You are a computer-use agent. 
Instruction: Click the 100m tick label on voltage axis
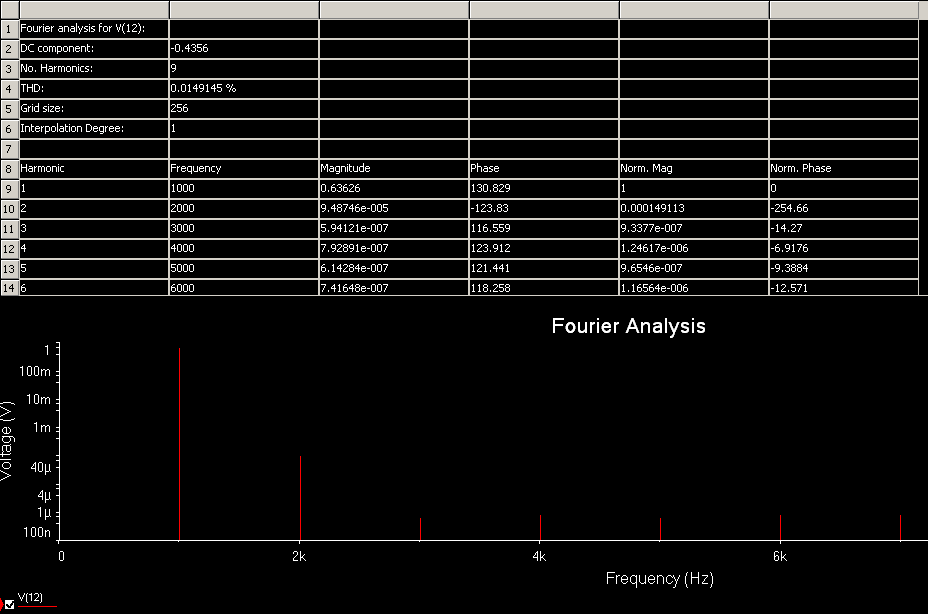(35, 371)
